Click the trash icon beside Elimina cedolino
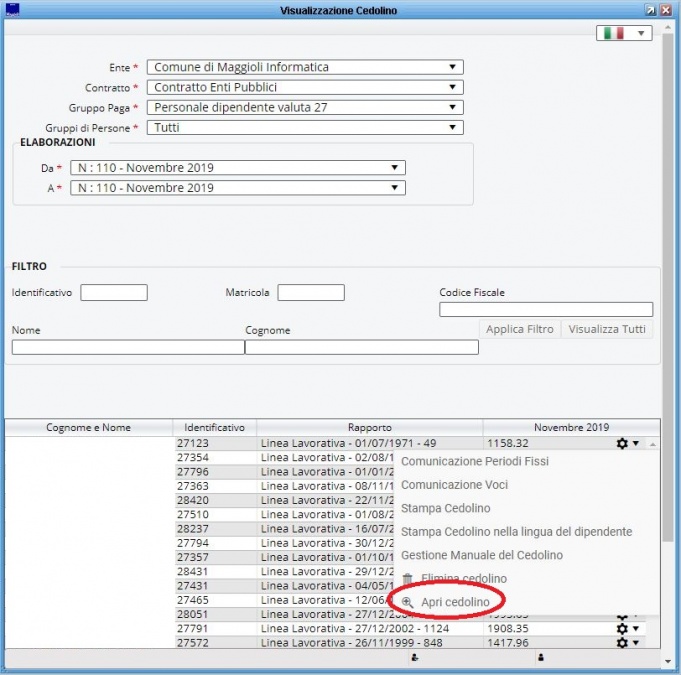Screen dimensions: 681x675 pyautogui.click(x=407, y=579)
